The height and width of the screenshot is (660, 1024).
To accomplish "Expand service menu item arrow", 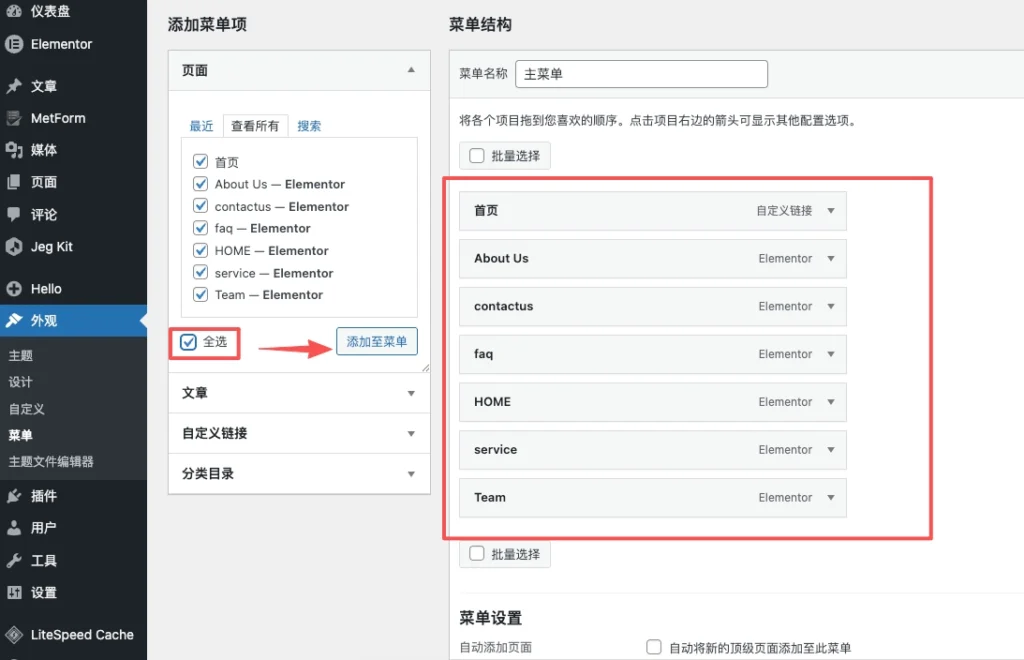I will [x=831, y=450].
